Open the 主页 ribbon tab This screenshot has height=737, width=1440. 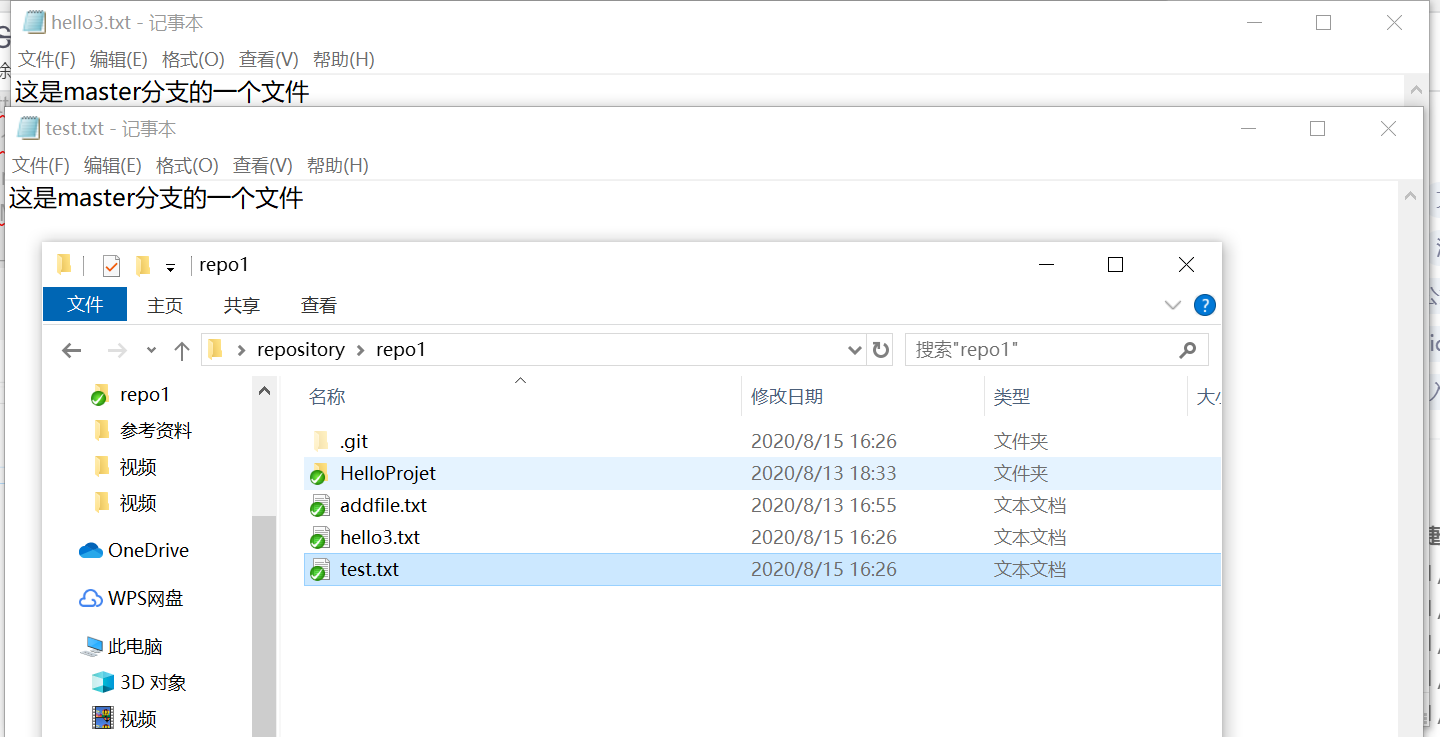165,305
